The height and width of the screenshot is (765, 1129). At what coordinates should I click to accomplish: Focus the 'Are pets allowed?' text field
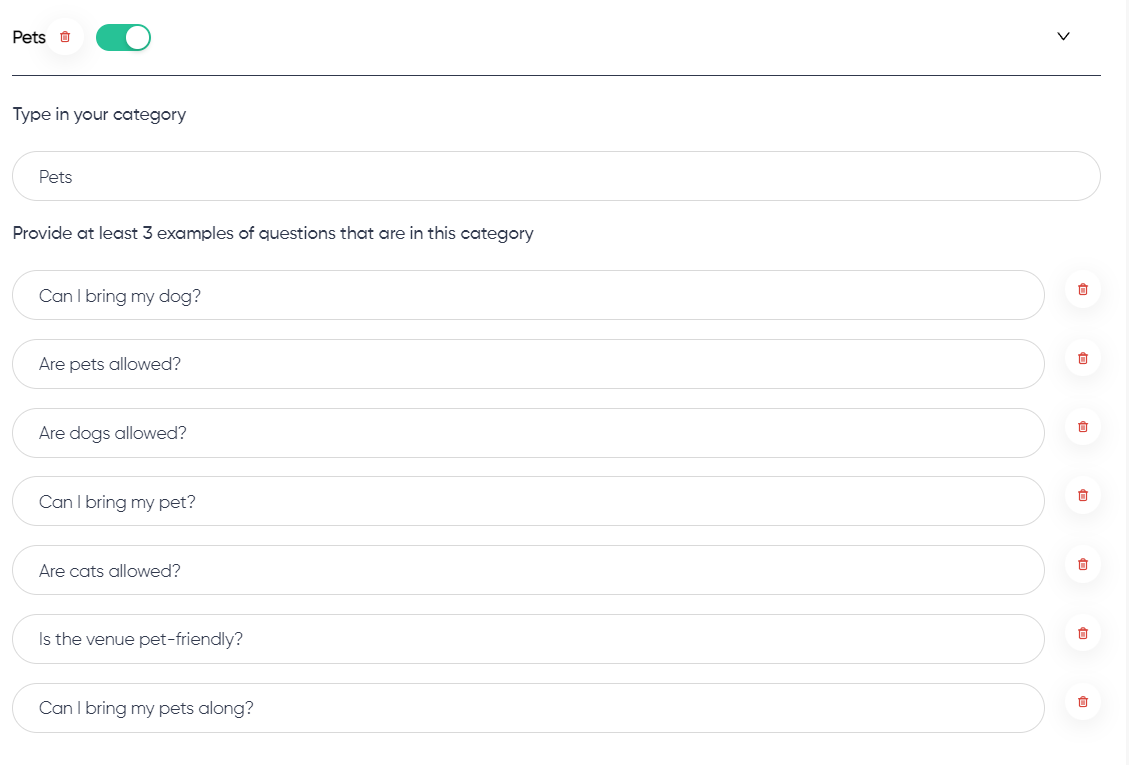pos(528,364)
